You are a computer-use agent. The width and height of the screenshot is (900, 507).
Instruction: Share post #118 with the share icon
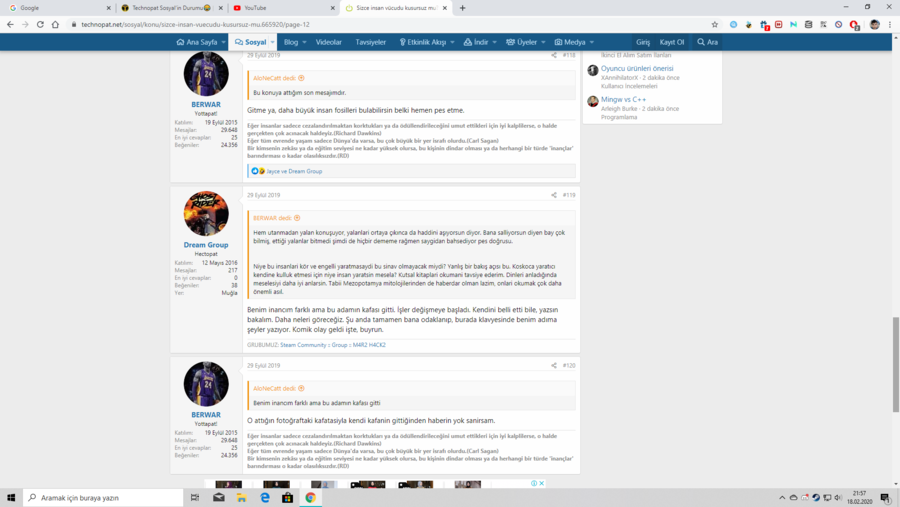[x=554, y=55]
